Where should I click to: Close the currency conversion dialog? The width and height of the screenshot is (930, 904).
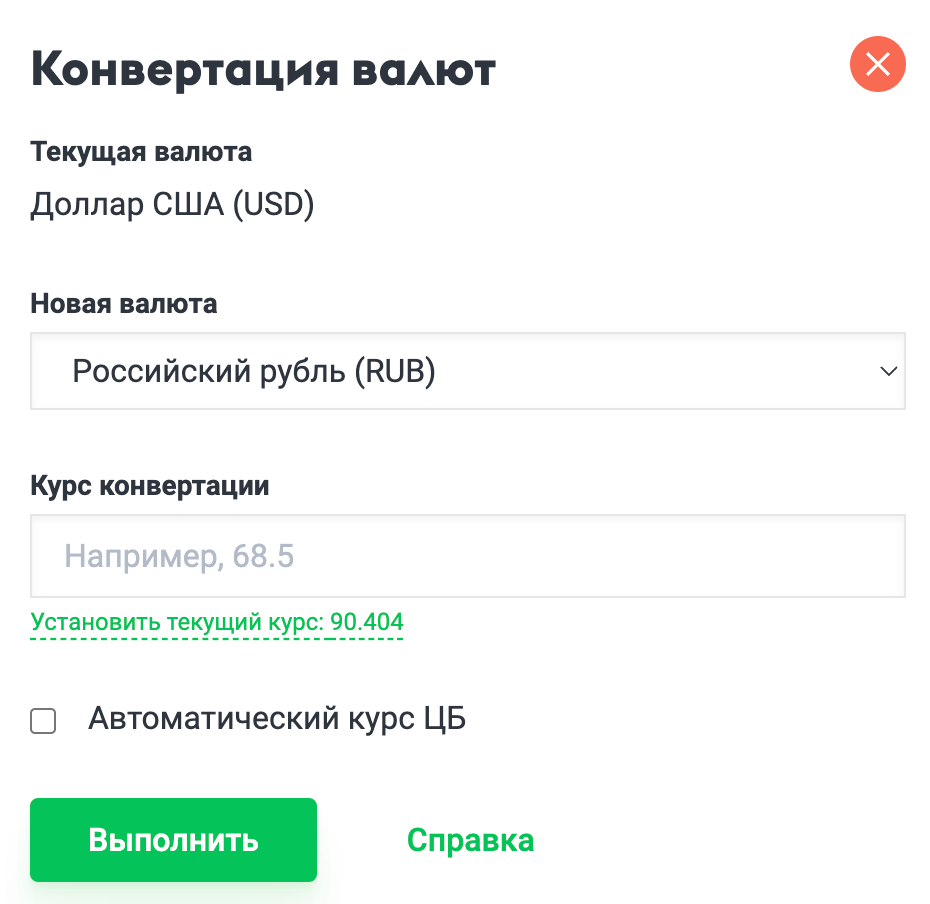[877, 64]
